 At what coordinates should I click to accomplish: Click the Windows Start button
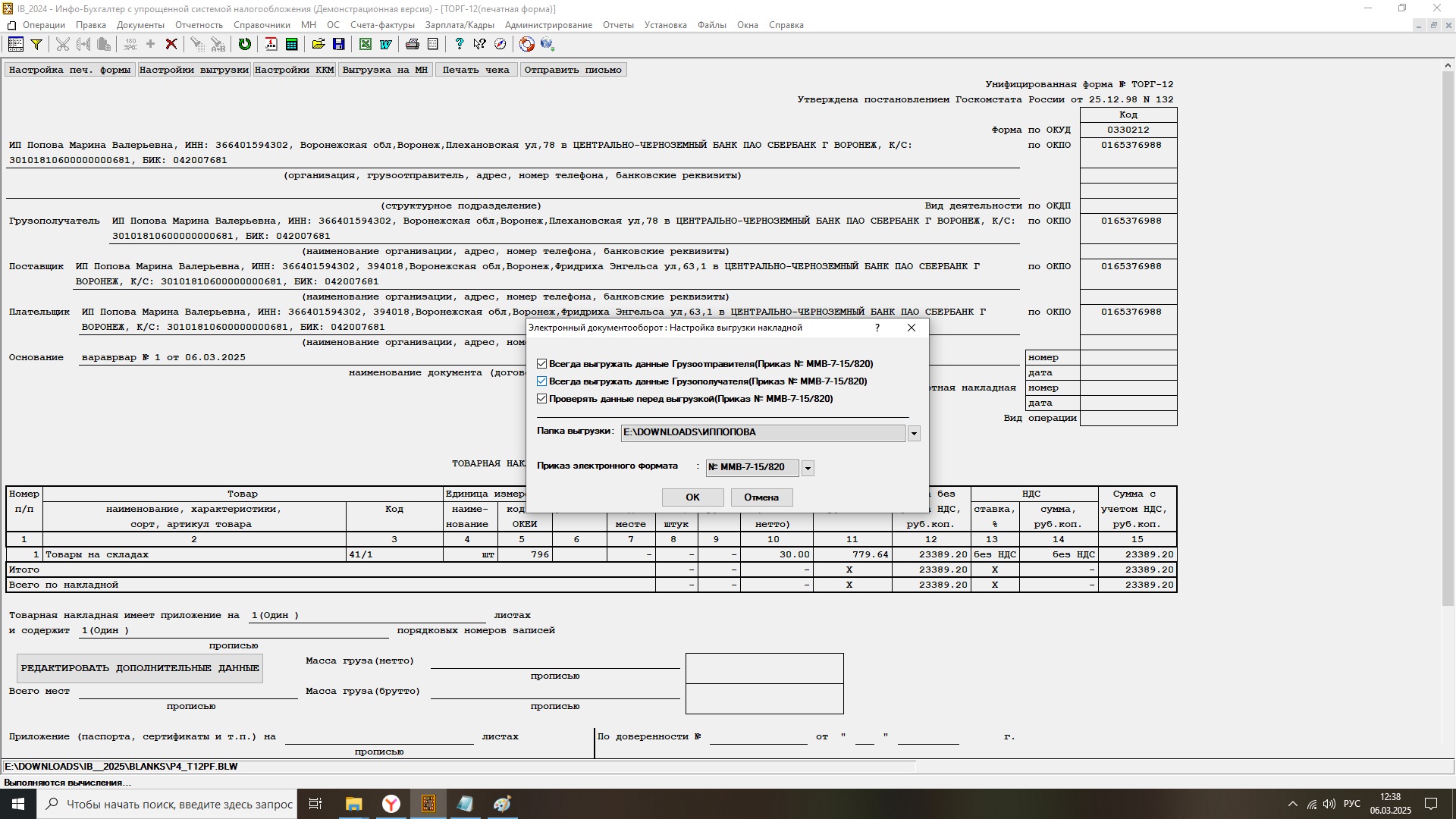pyautogui.click(x=18, y=804)
